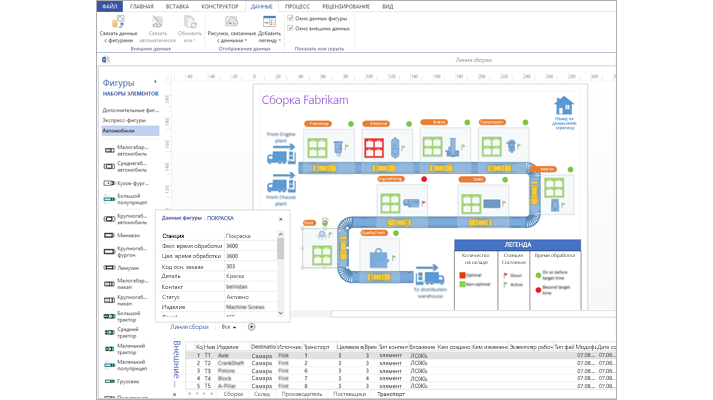Select the ДАННЫЕ ribbon tab
The width and height of the screenshot is (713, 400).
coord(262,6)
